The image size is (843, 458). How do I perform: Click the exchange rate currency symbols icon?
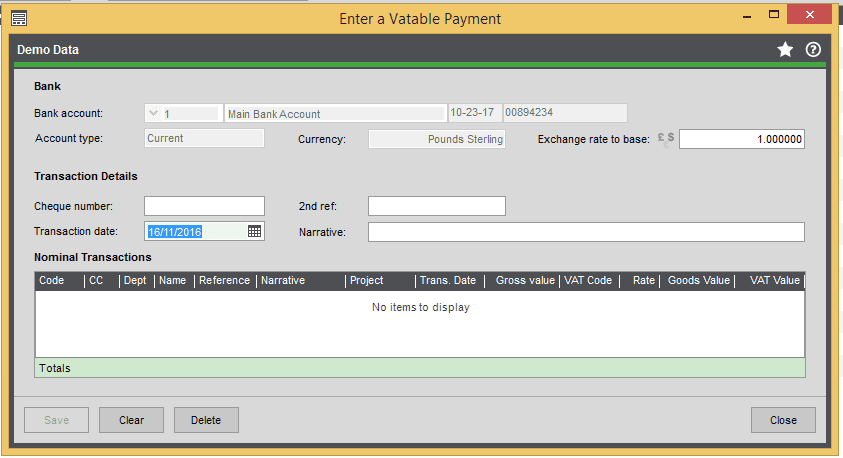(x=666, y=140)
